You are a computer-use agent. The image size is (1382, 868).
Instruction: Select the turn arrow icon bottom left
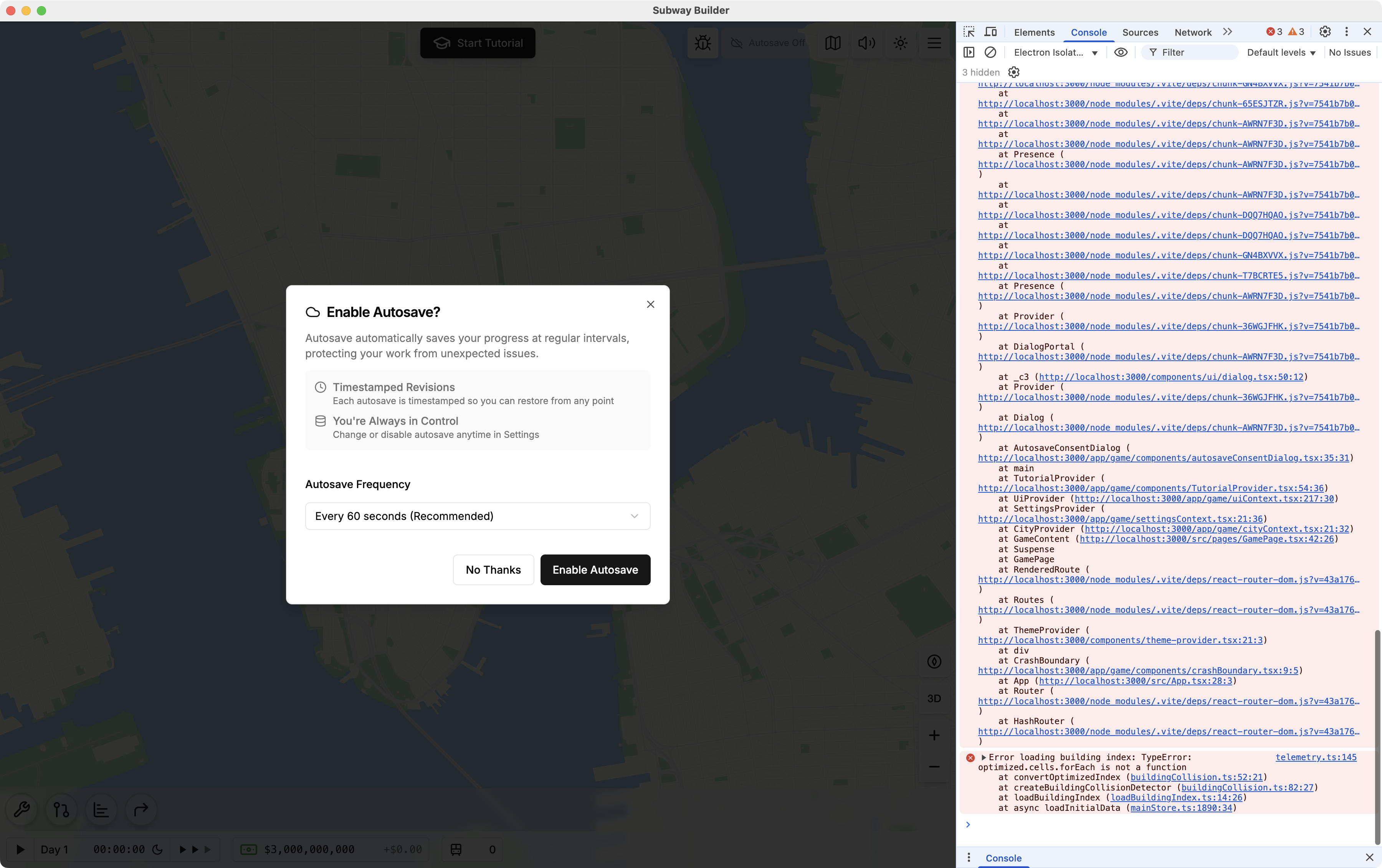tap(141, 810)
